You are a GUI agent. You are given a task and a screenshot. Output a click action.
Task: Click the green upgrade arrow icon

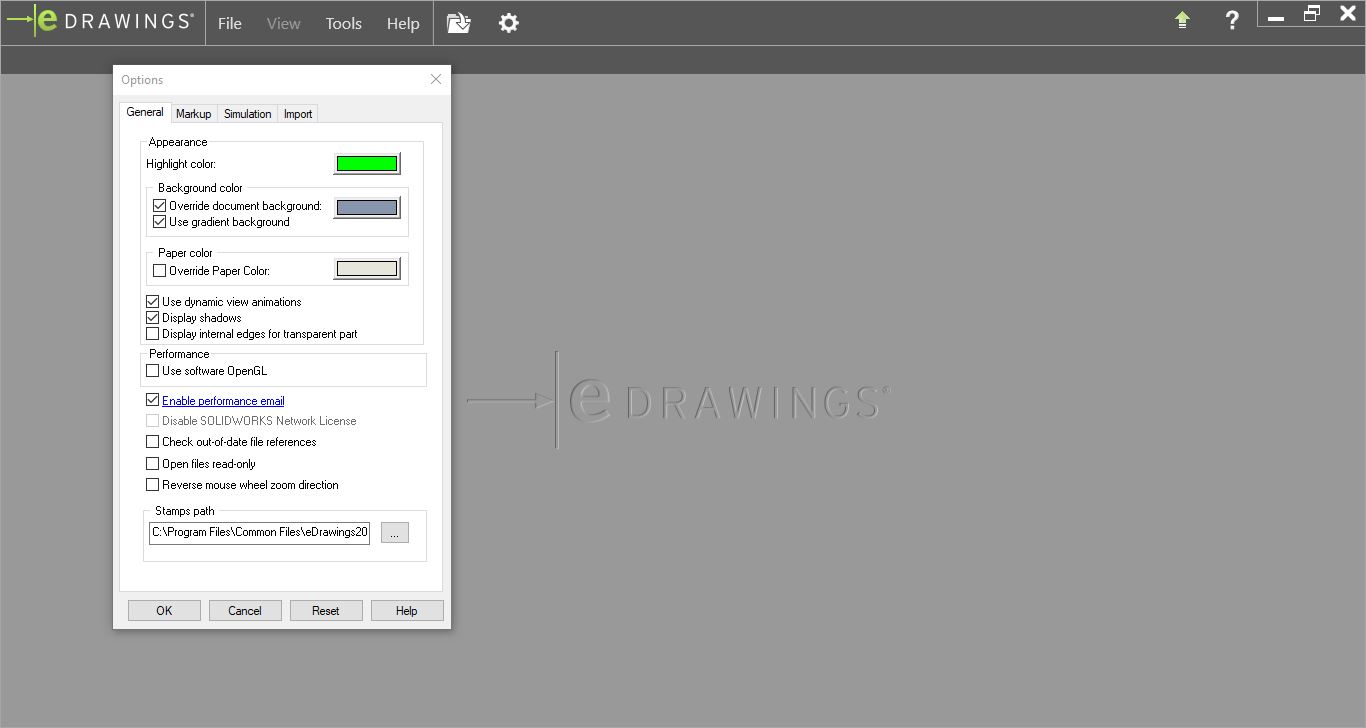1182,20
